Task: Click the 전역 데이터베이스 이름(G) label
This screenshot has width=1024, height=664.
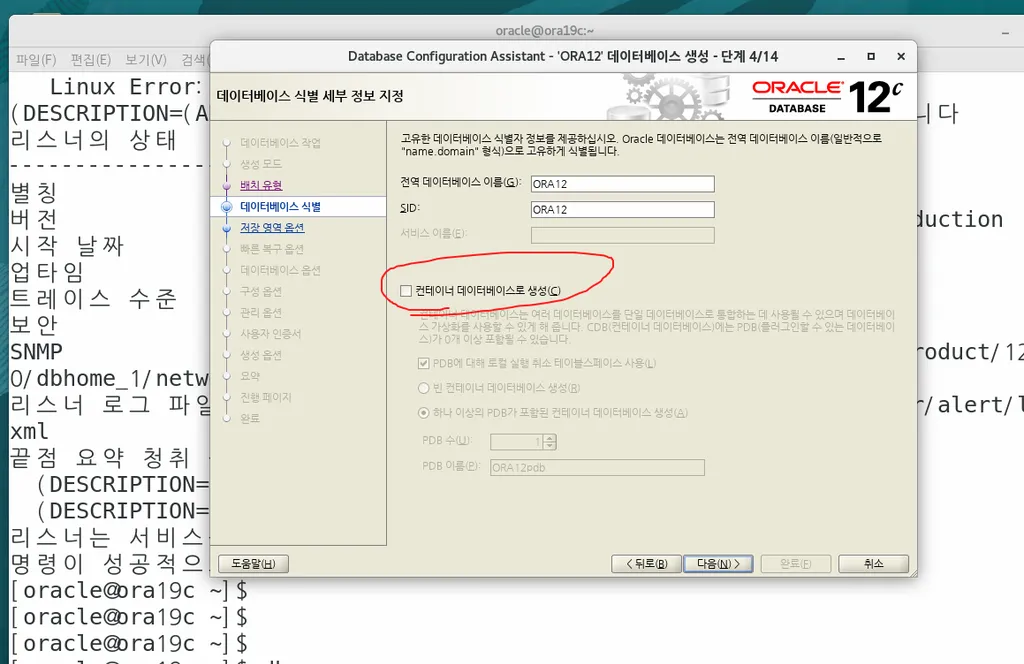Action: pos(460,182)
